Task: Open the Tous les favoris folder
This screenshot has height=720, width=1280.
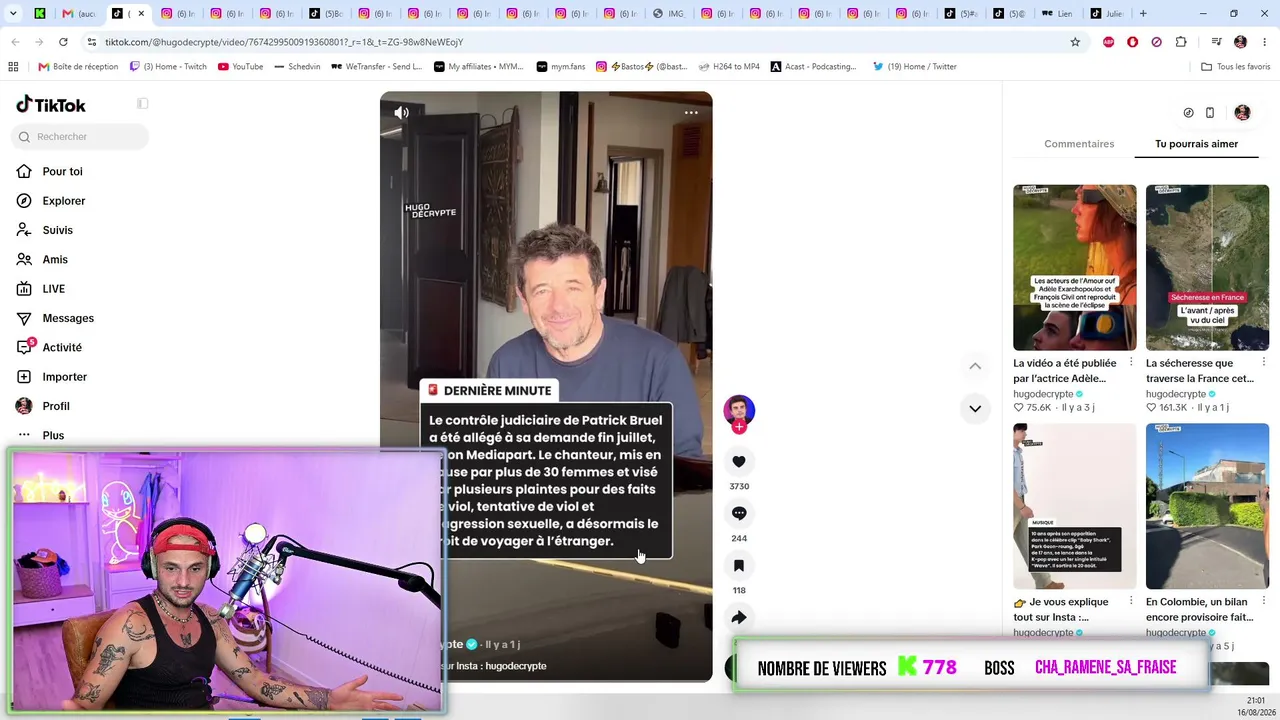Action: tap(1236, 67)
